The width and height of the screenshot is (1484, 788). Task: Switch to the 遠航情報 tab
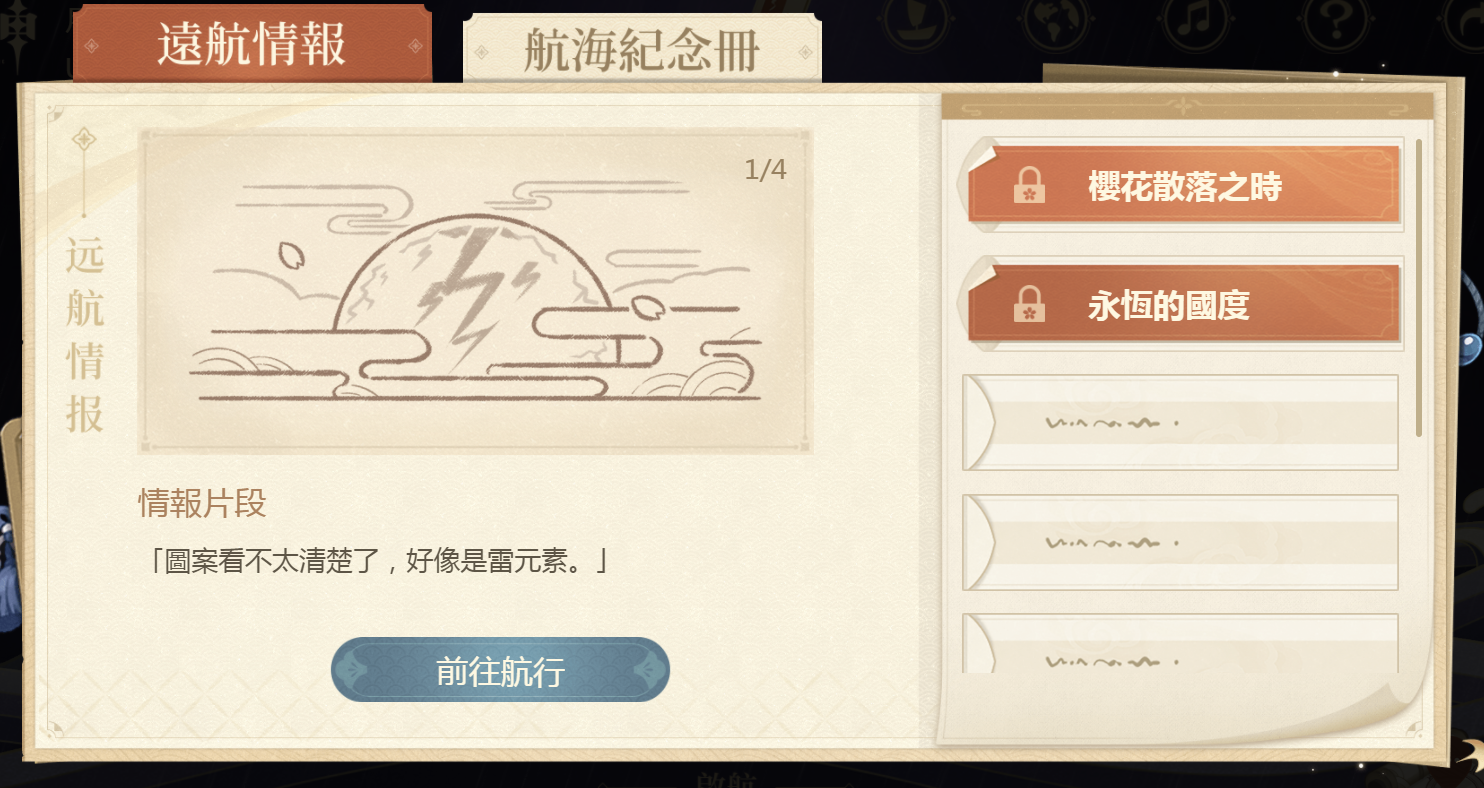pyautogui.click(x=252, y=44)
